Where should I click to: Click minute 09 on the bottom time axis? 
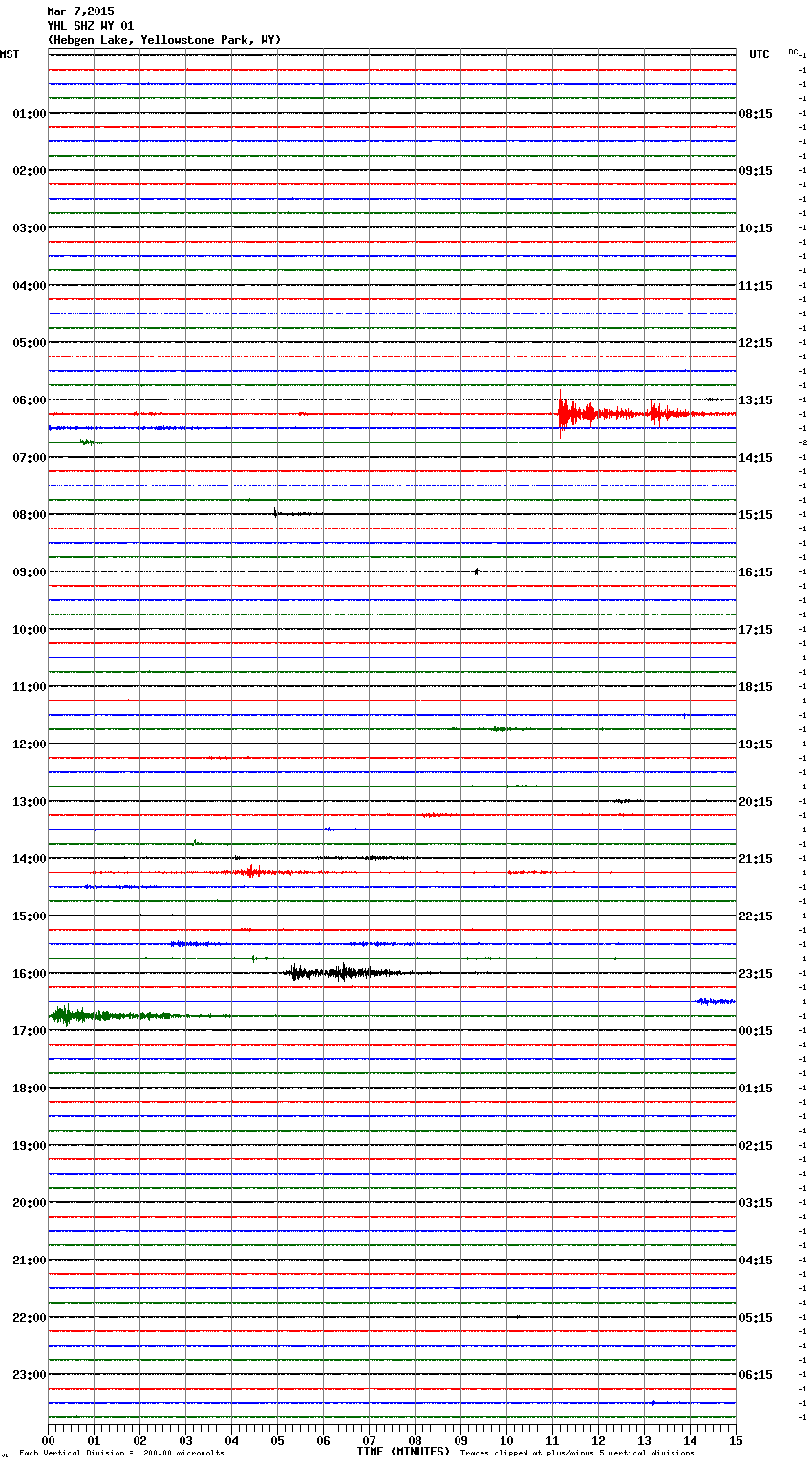coord(460,1440)
